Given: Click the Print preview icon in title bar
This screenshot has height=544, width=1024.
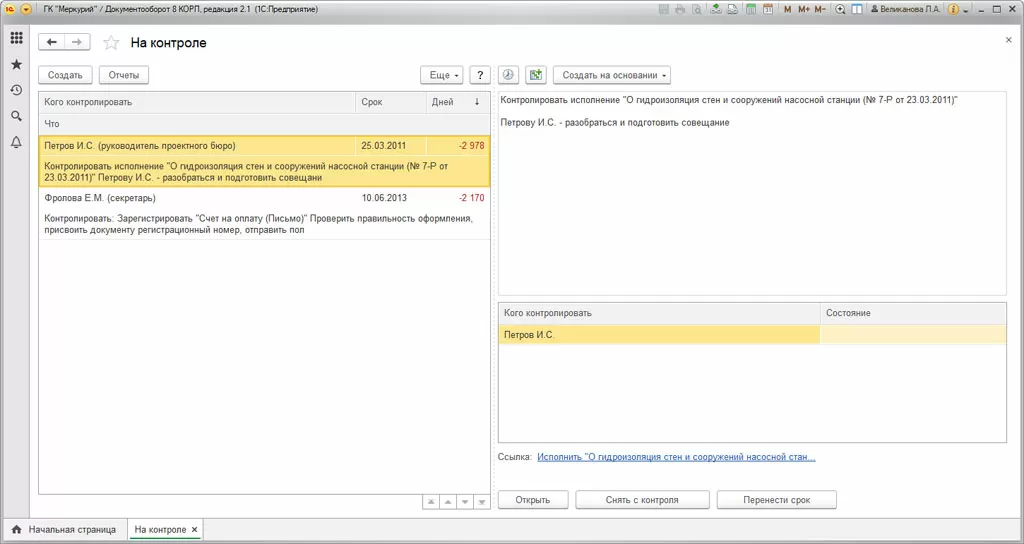Looking at the screenshot, I should (697, 10).
